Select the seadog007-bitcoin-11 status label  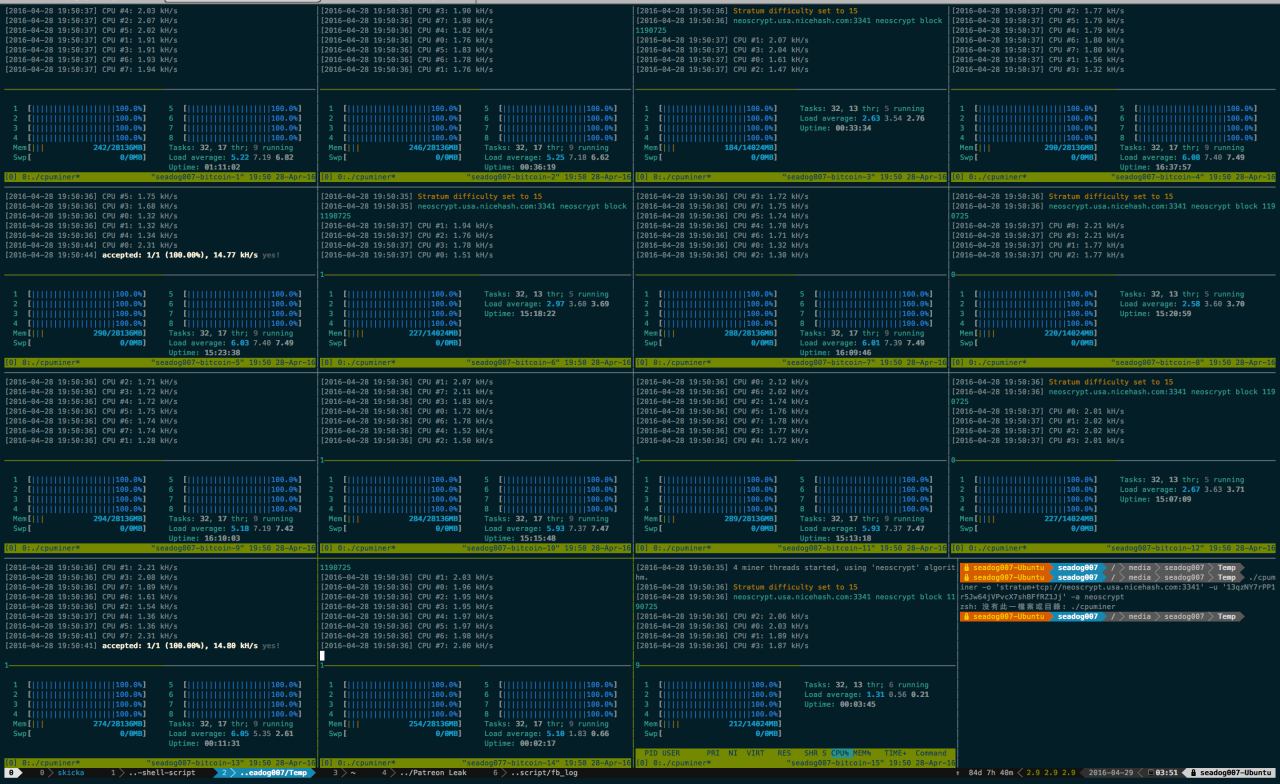[830, 548]
